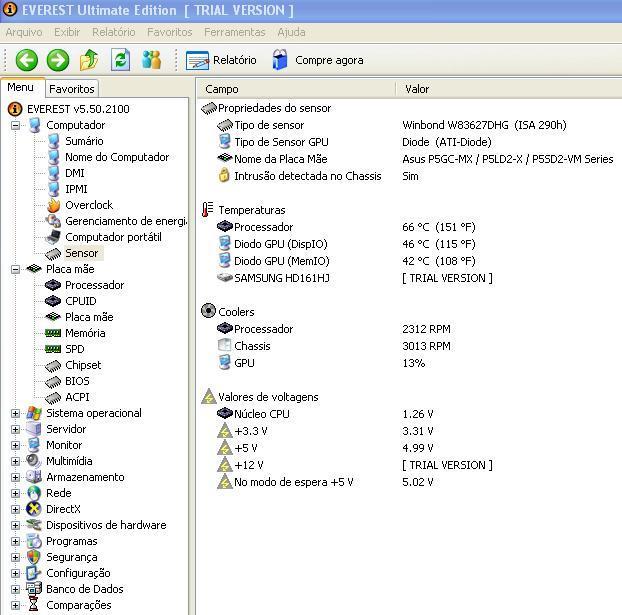
Task: Expand the Armazenamento tree node
Action: (x=16, y=477)
